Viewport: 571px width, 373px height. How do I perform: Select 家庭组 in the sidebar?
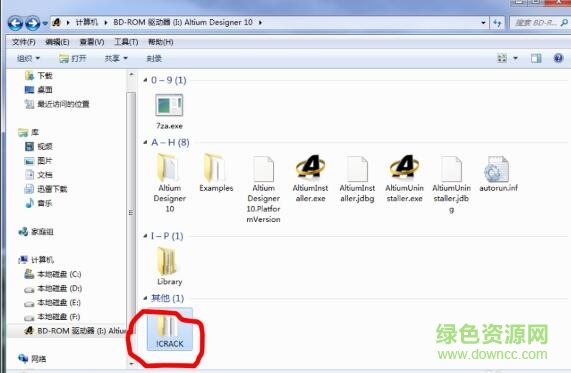click(x=36, y=232)
